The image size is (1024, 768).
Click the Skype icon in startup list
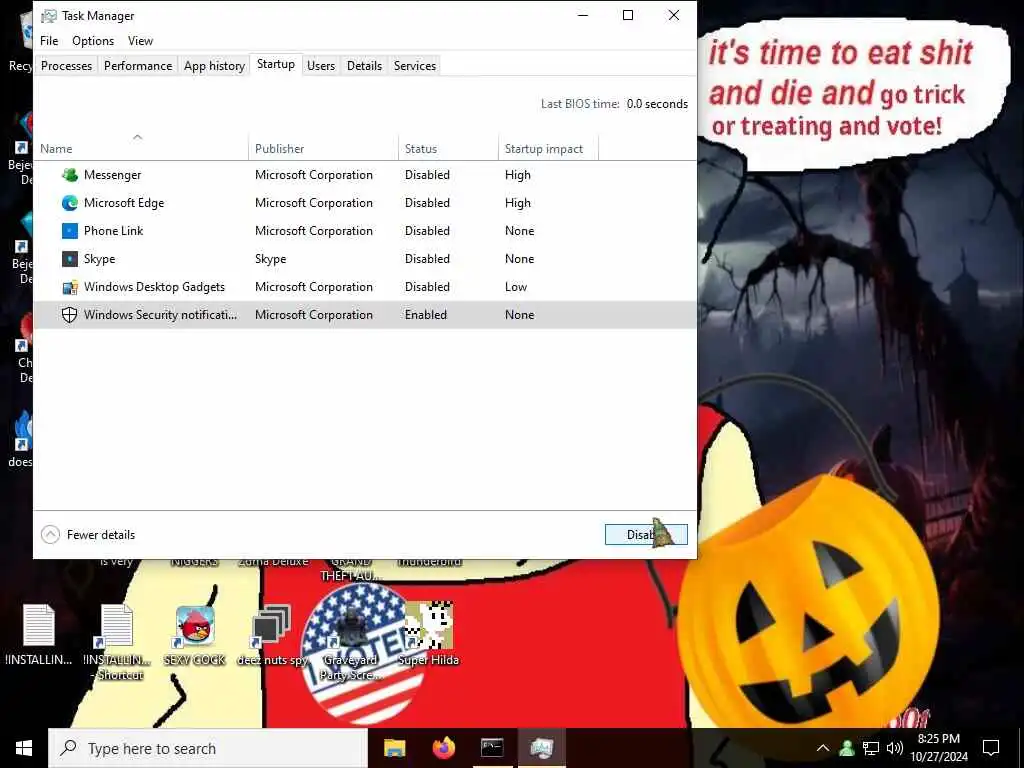click(69, 259)
